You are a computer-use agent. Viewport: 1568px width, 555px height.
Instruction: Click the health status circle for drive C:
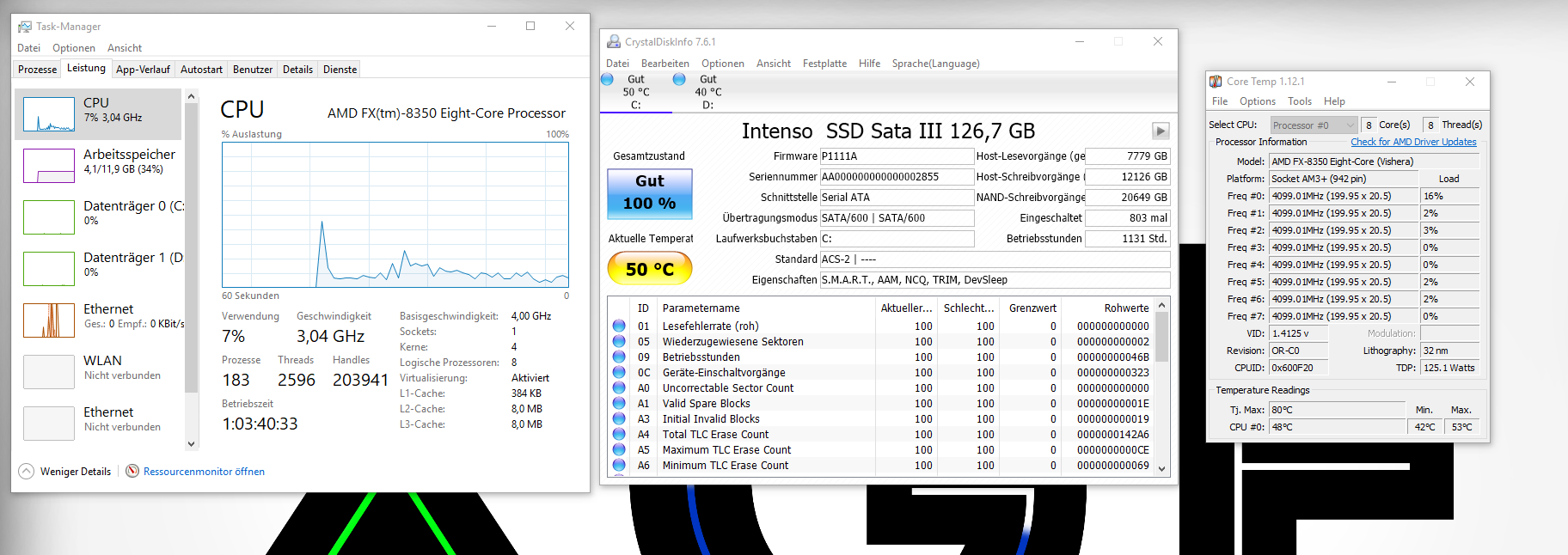pos(607,79)
